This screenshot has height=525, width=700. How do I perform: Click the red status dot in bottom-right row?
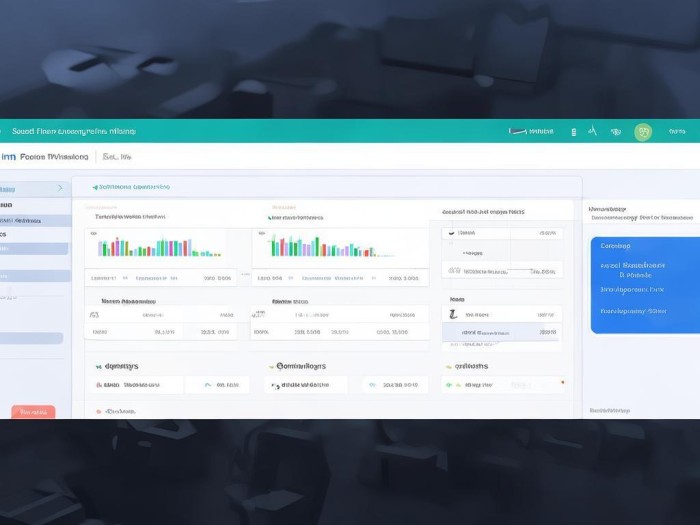tap(562, 383)
